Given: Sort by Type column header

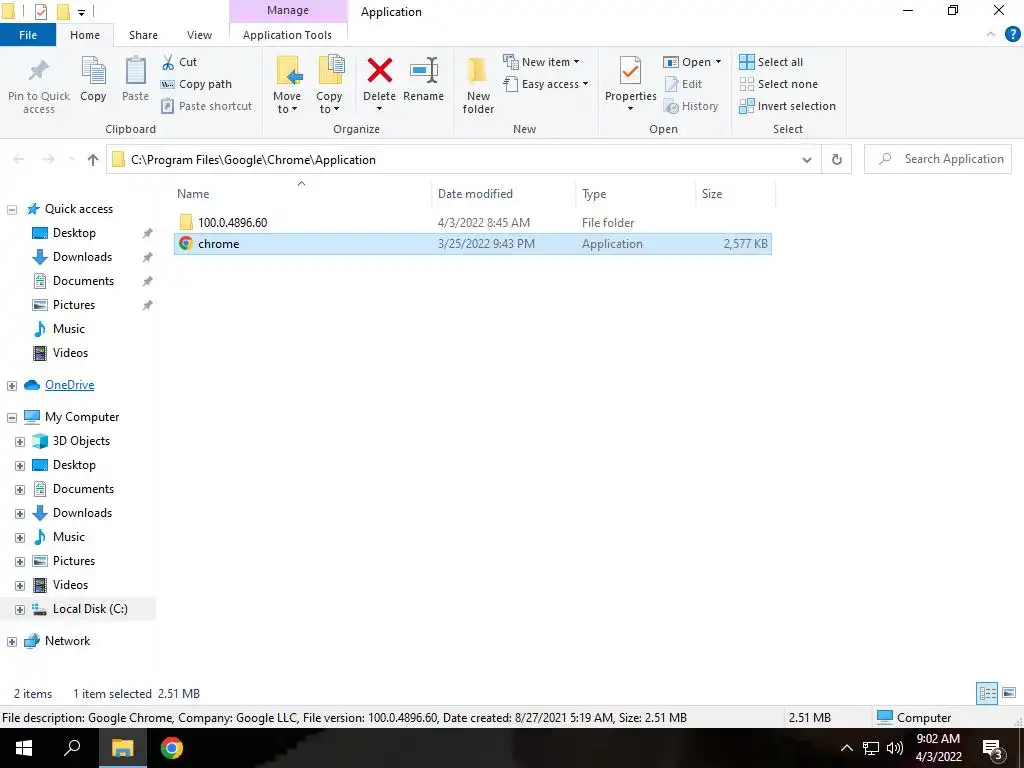Looking at the screenshot, I should click(x=594, y=194).
